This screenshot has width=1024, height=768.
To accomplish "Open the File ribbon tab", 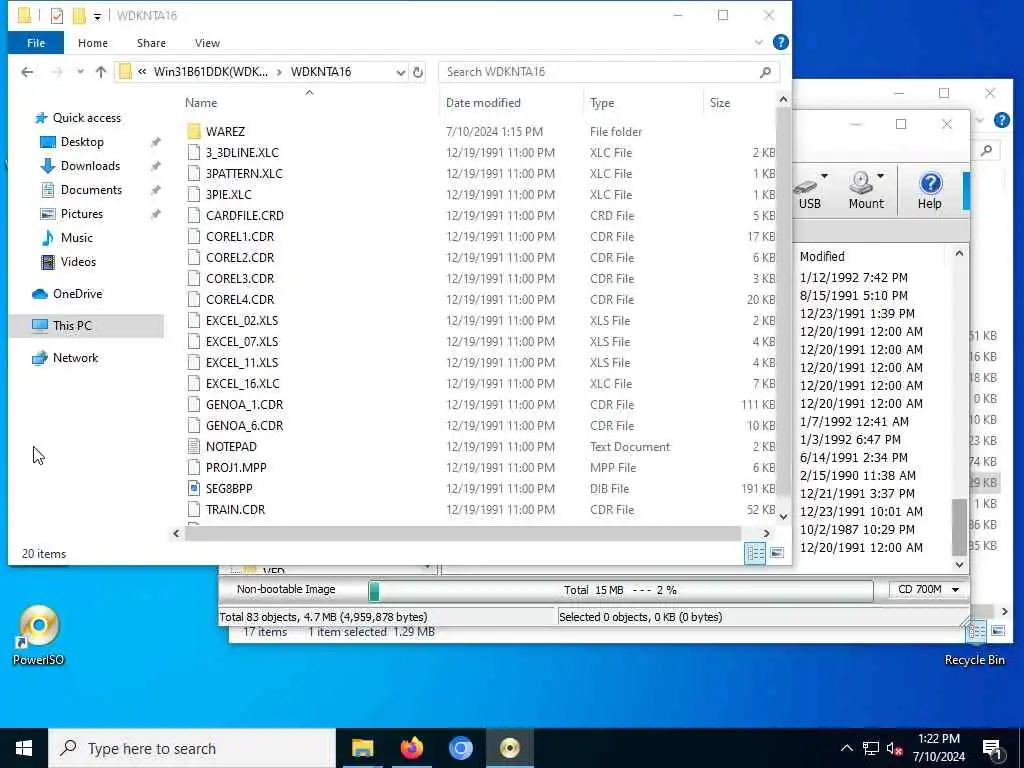I will click(x=36, y=43).
